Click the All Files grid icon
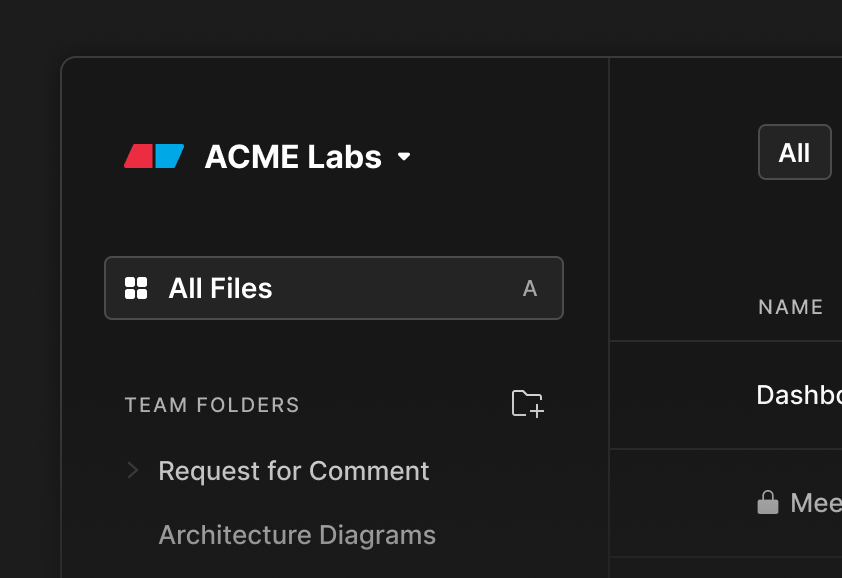Viewport: 842px width, 578px height. click(136, 288)
